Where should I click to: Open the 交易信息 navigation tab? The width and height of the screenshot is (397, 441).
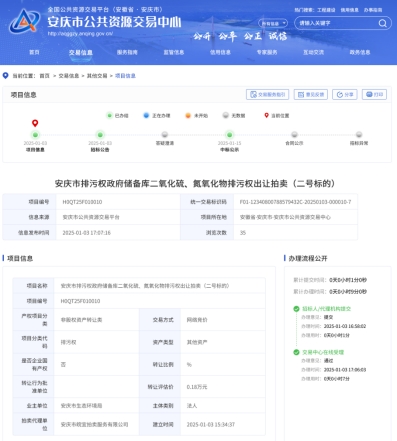pos(81,53)
